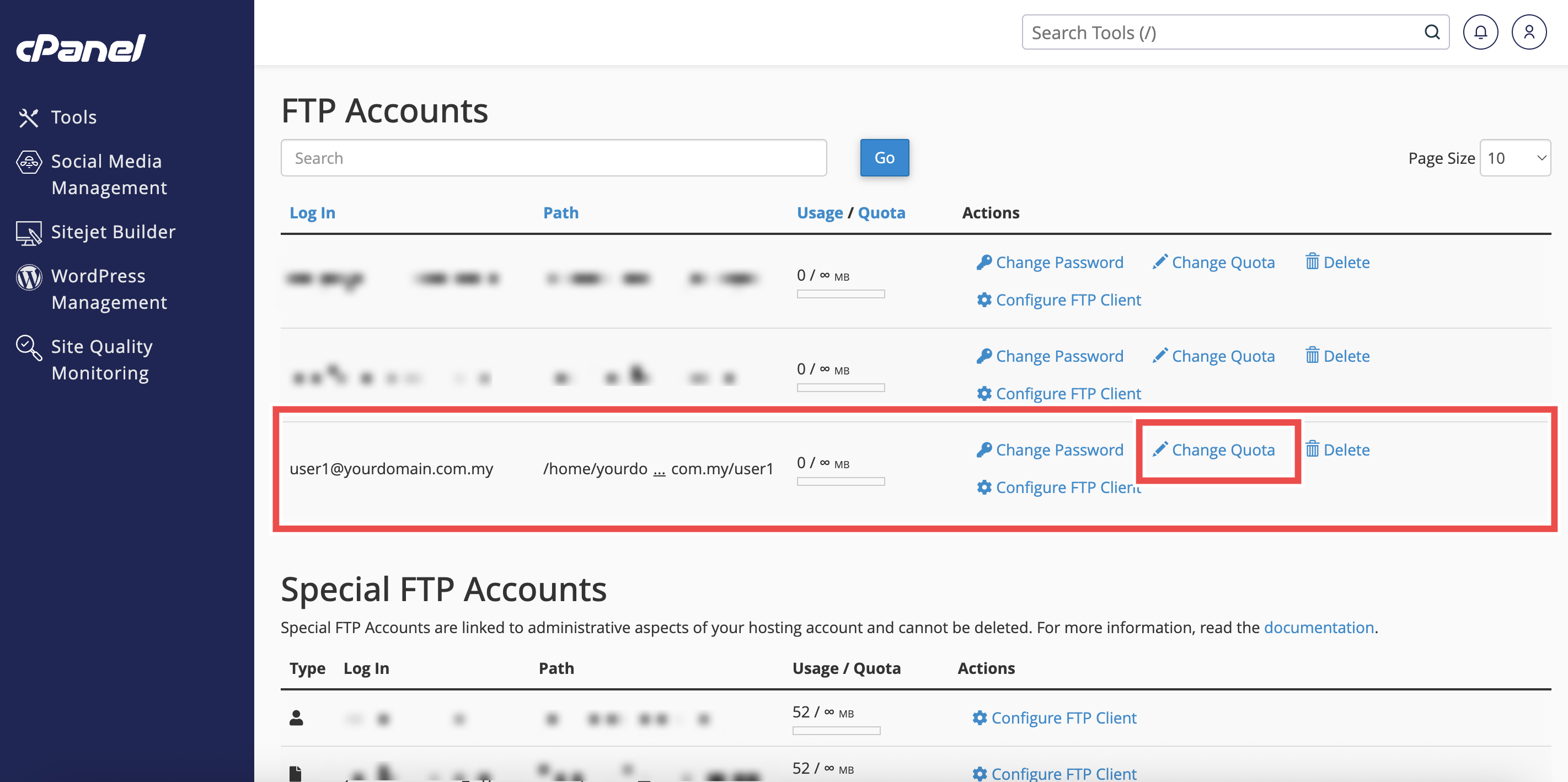Expand the Page Size dropdown
The image size is (1568, 782).
click(1515, 158)
